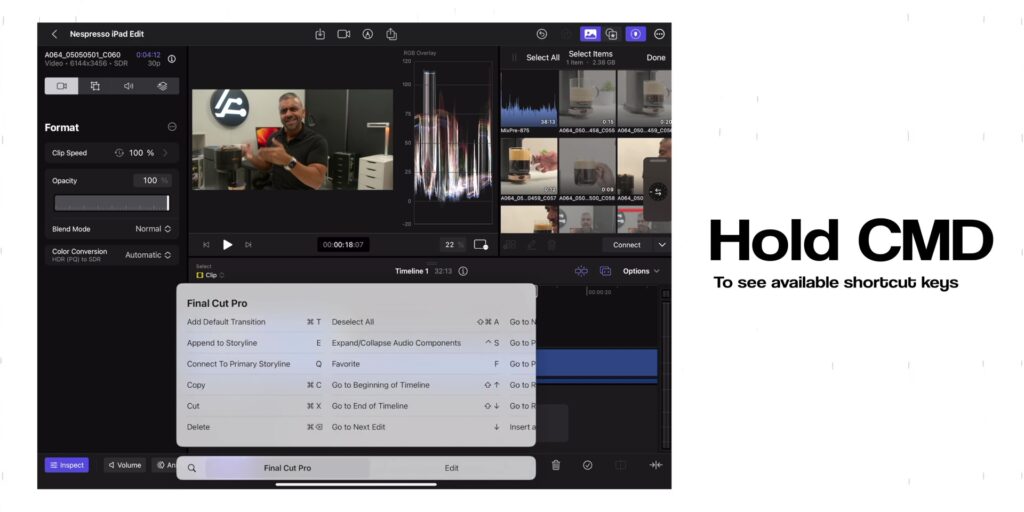Image resolution: width=1024 pixels, height=512 pixels.
Task: Toggle the timeline clip appearance icon
Action: pyautogui.click(x=605, y=271)
